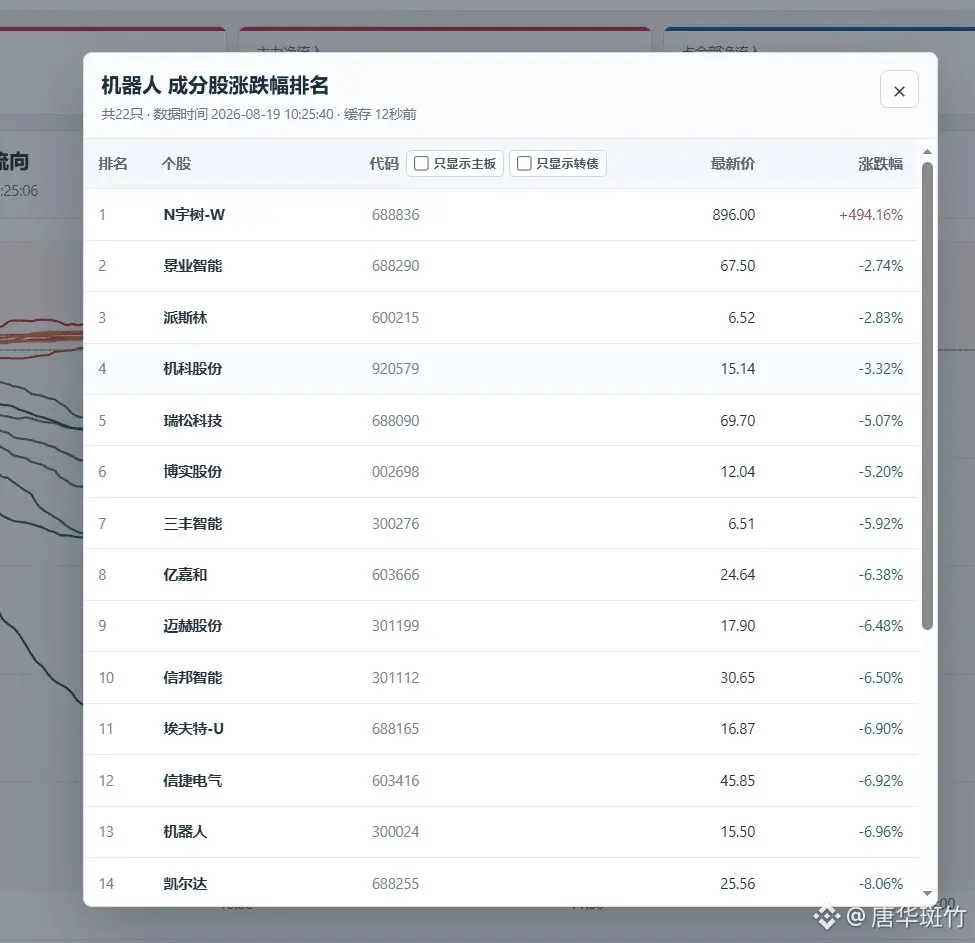Click the 67.50 latest price

737,266
